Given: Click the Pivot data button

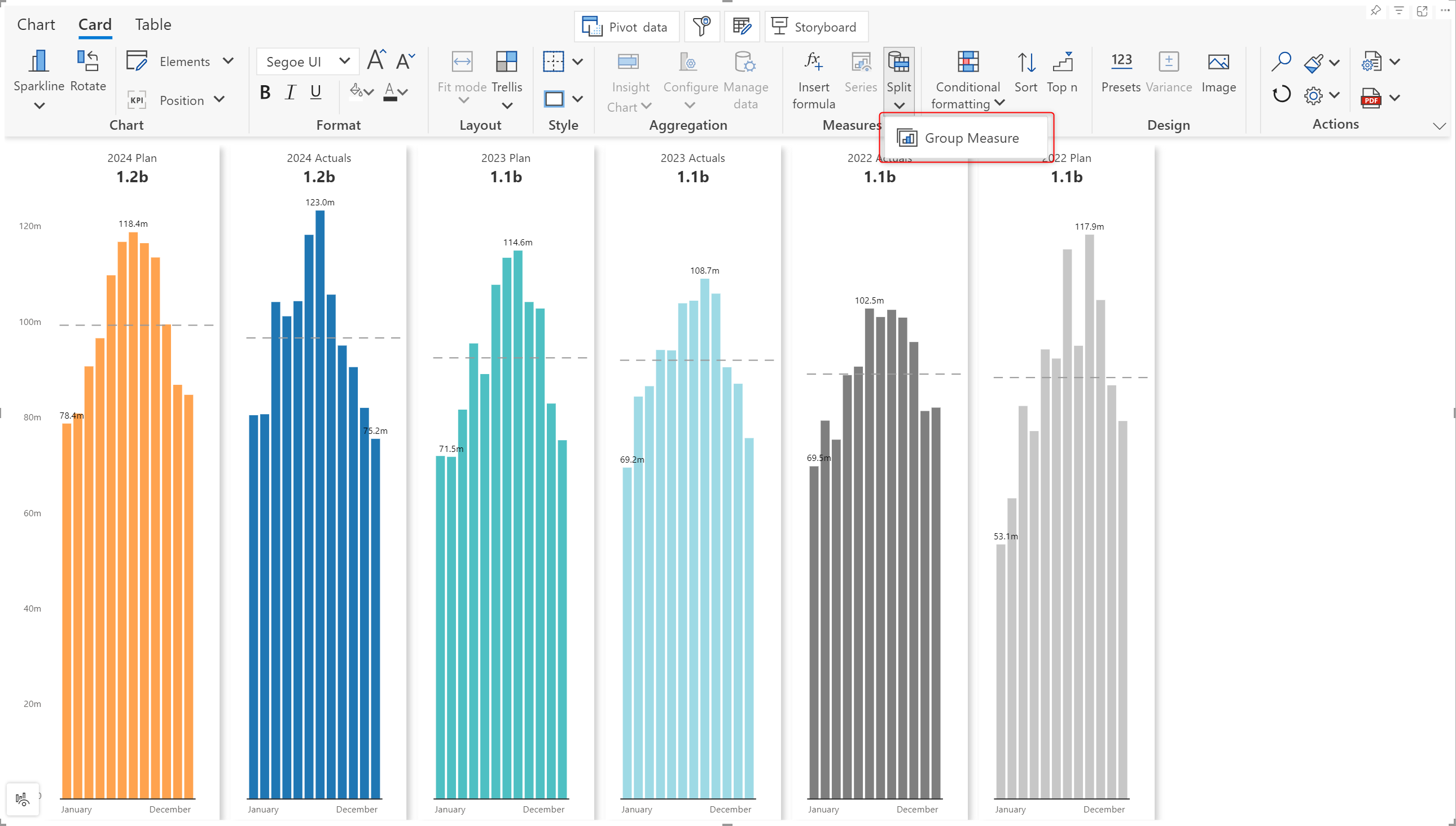Looking at the screenshot, I should [x=626, y=27].
